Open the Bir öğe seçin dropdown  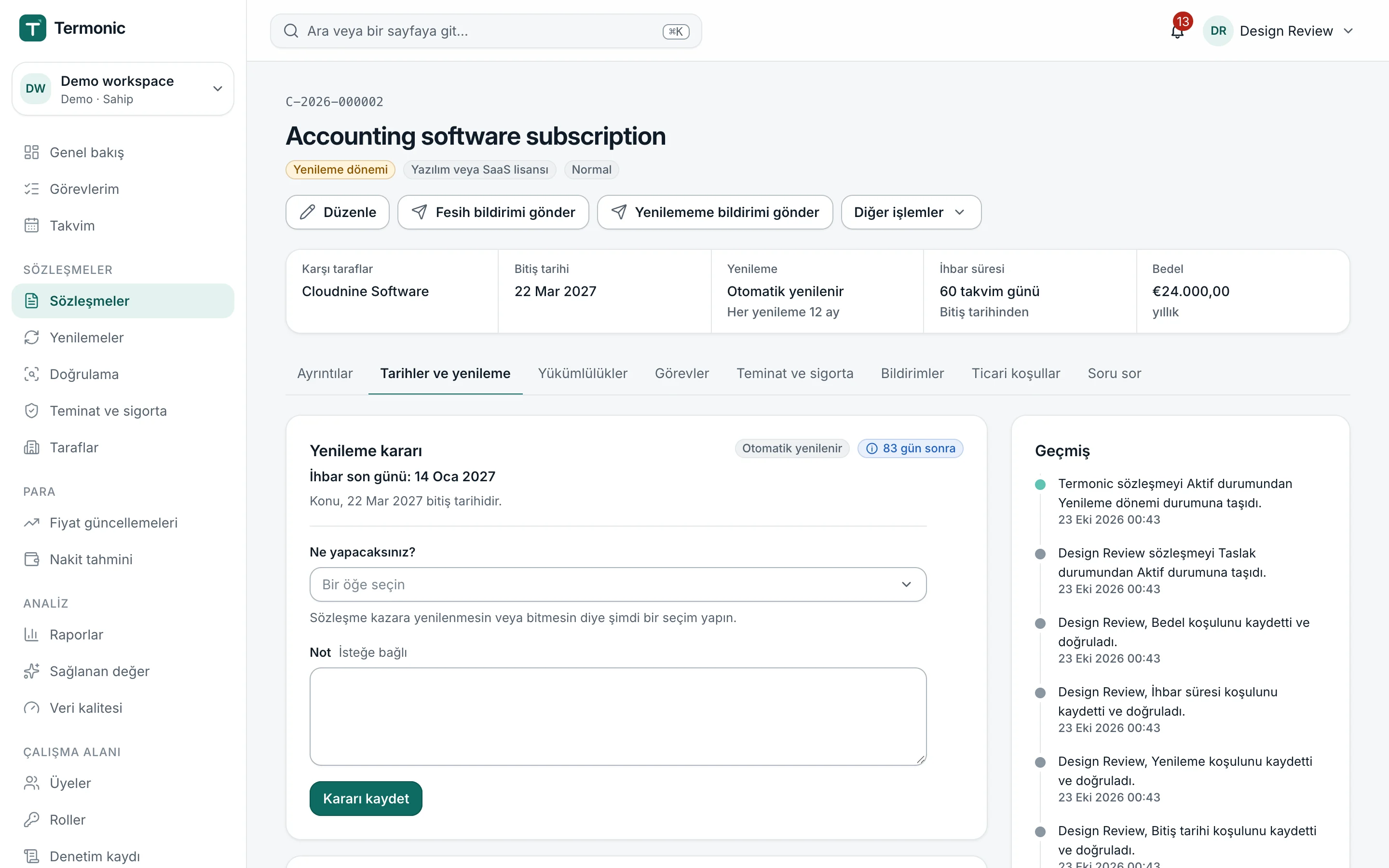(618, 584)
